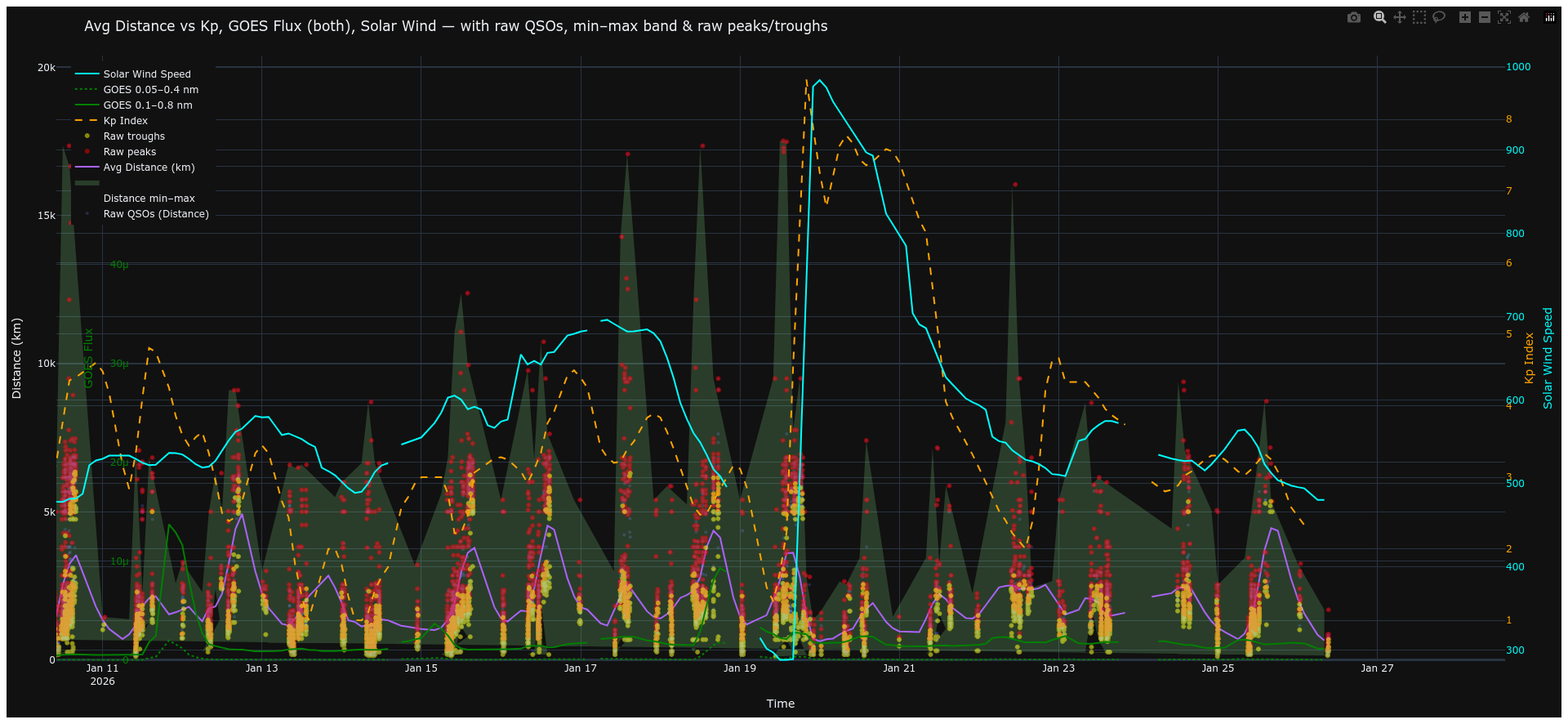Click the '1000' solar wind axis tick
The image size is (1568, 724).
tap(1518, 67)
